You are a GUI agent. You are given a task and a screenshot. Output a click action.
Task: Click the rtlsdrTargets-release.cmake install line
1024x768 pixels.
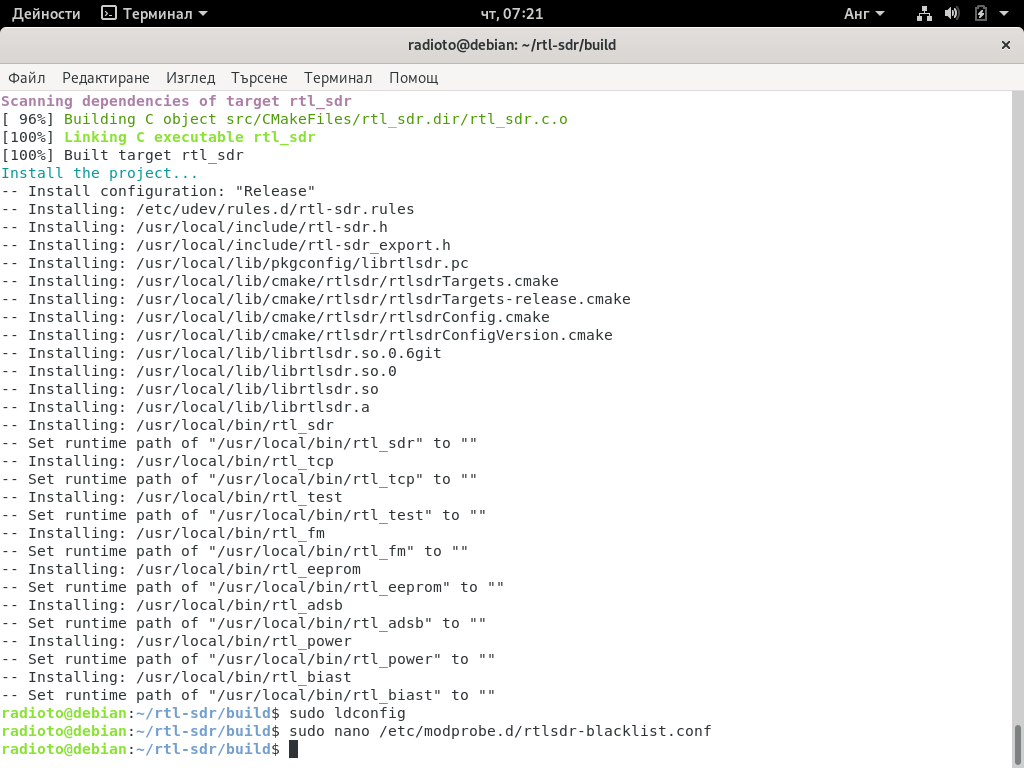click(316, 299)
